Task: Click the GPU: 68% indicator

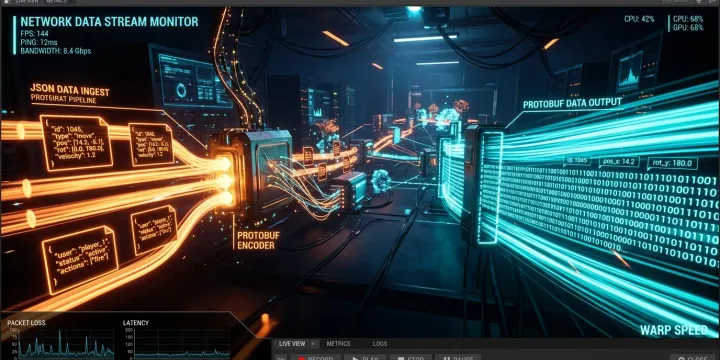Action: (x=688, y=28)
